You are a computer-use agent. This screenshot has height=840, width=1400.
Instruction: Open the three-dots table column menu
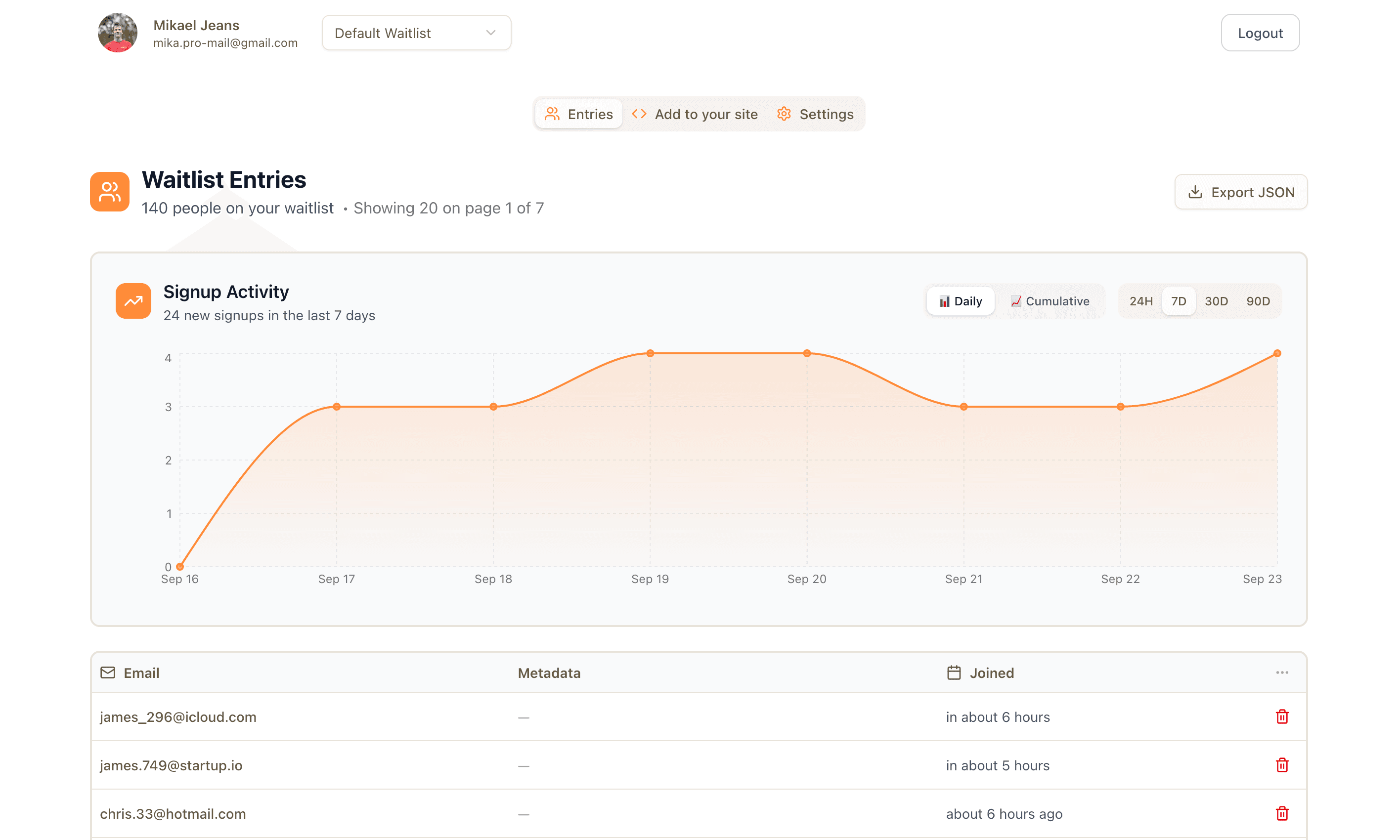point(1282,672)
